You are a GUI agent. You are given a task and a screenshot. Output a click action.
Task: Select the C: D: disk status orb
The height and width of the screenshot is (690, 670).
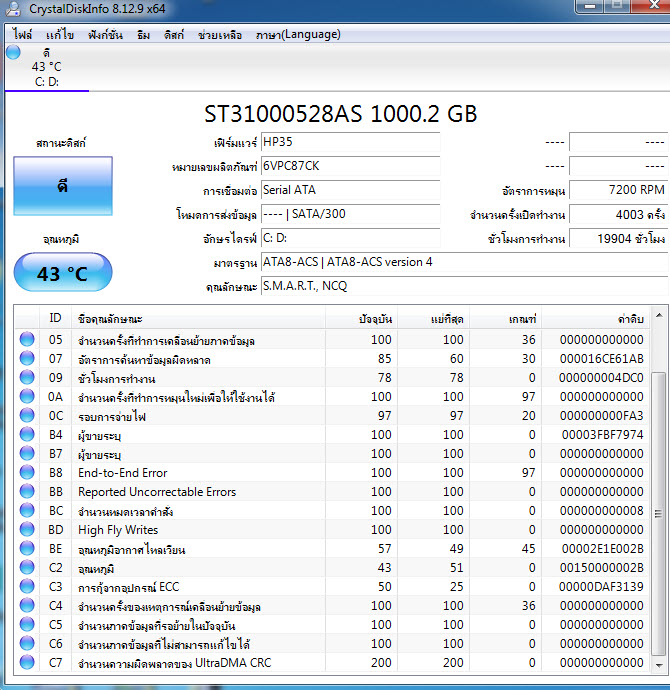[x=13, y=53]
